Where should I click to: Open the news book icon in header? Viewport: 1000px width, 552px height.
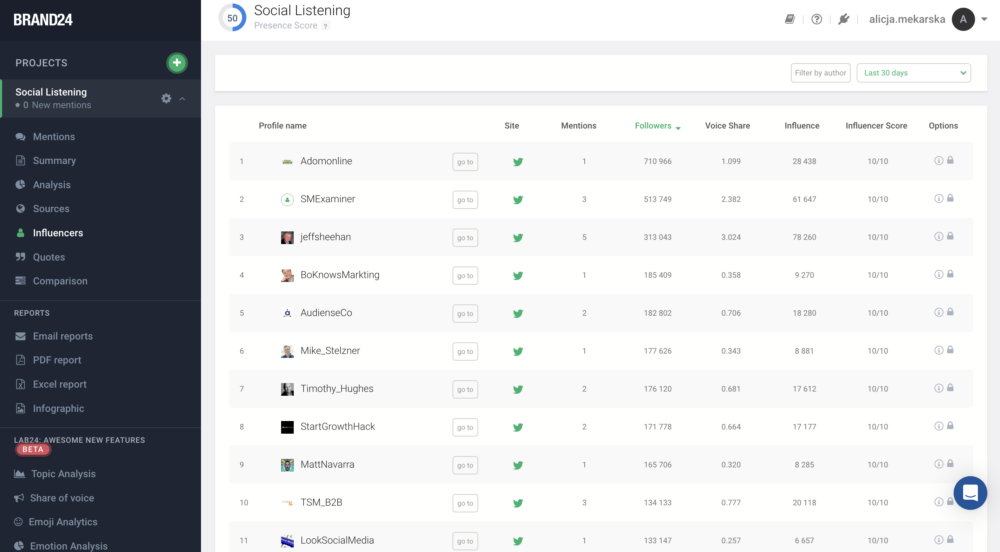coord(790,19)
